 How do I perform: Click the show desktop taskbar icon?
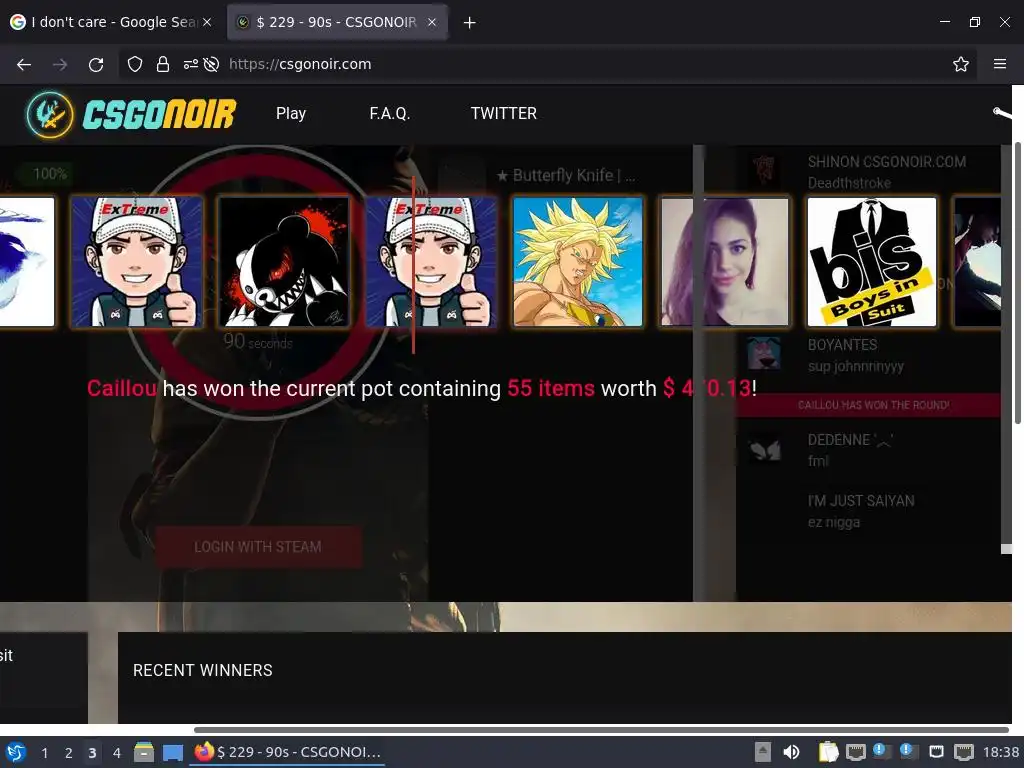click(173, 753)
